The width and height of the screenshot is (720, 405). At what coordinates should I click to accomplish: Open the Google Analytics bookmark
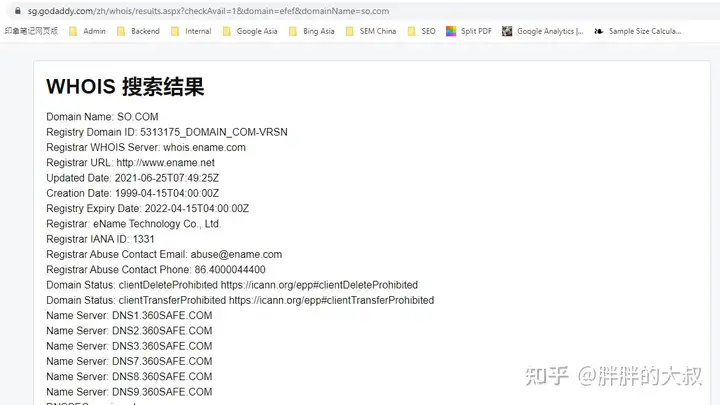[x=543, y=31]
